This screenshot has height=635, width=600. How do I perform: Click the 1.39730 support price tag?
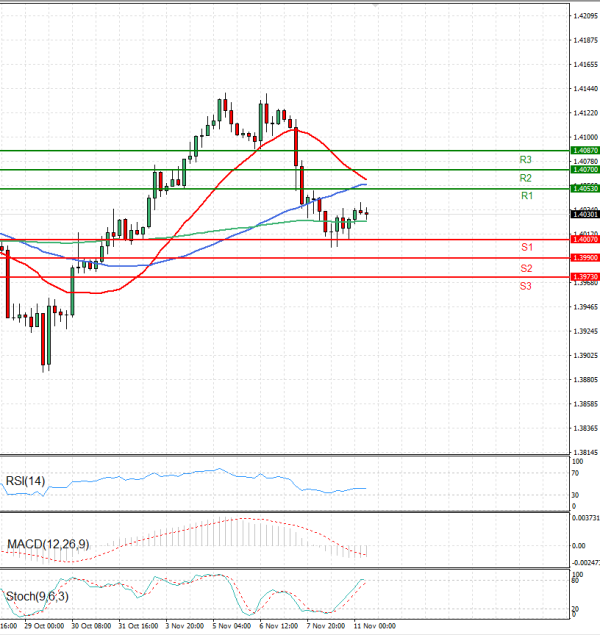pos(584,276)
